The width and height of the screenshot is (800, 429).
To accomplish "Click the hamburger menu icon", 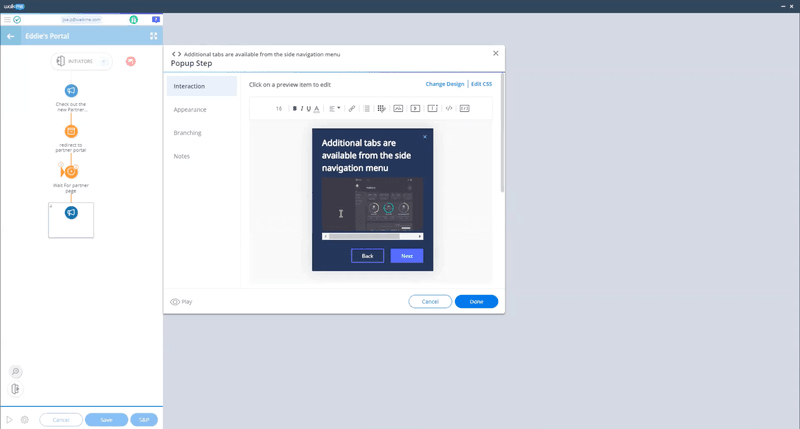I will tap(7, 19).
